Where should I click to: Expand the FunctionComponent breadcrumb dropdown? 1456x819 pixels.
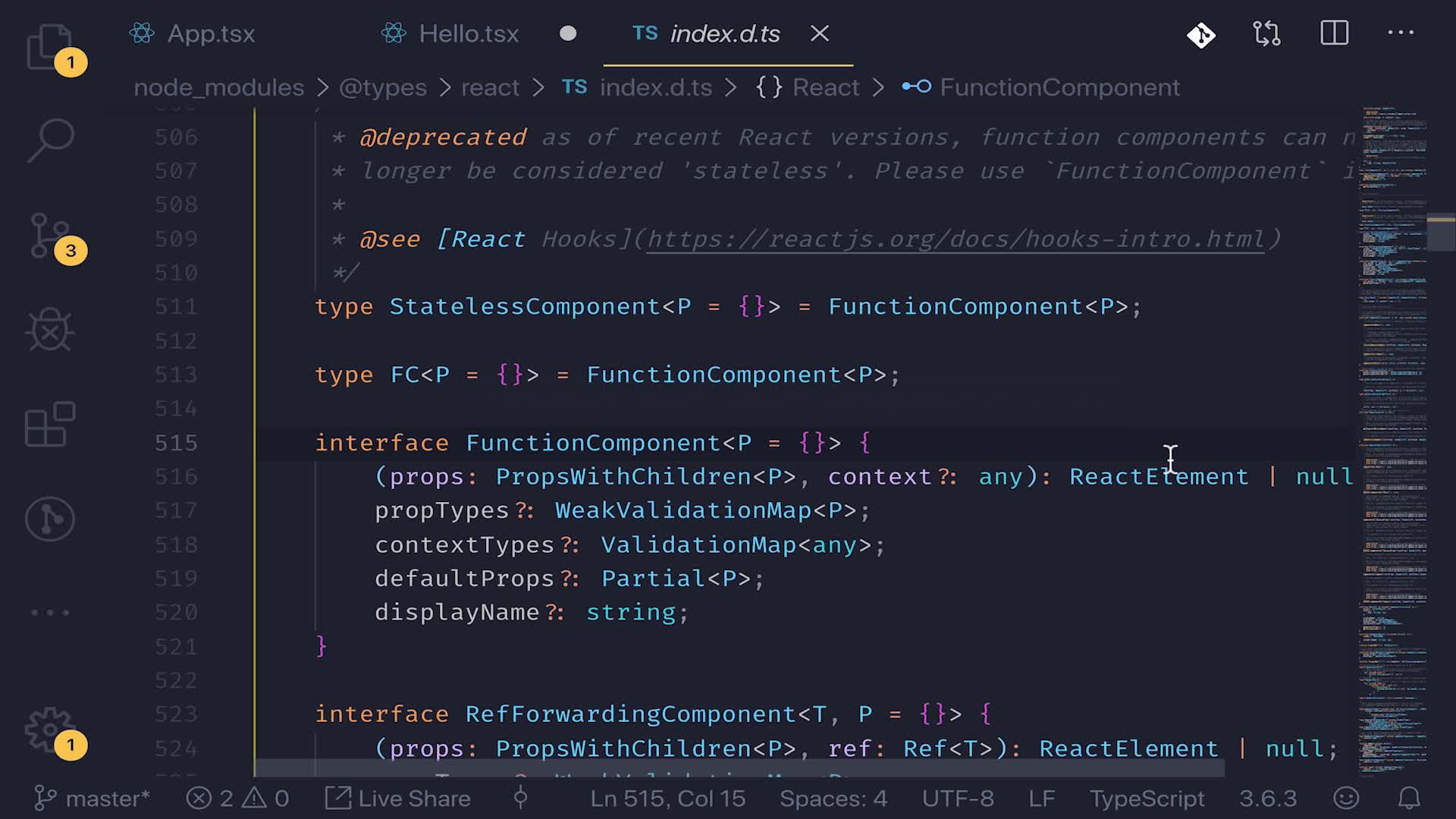[1059, 87]
